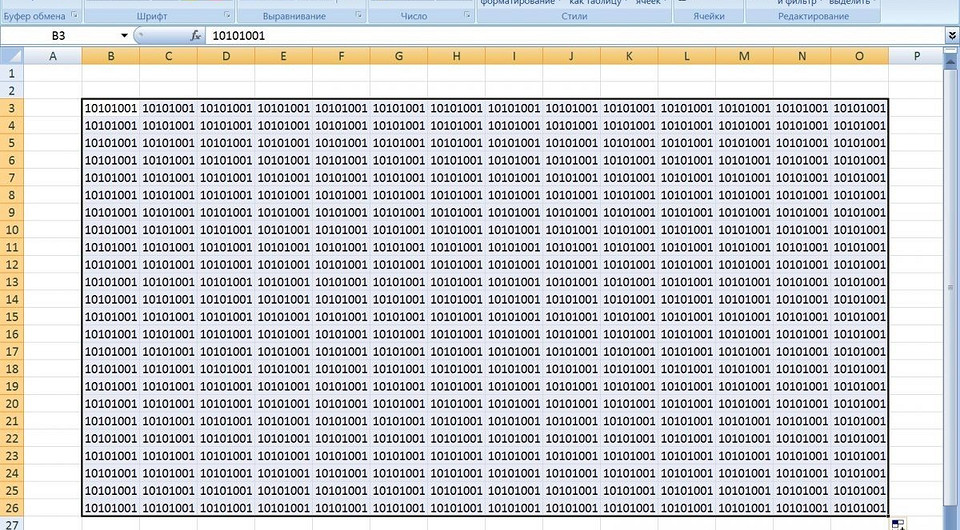Click the Select All corner button

click(x=11, y=57)
